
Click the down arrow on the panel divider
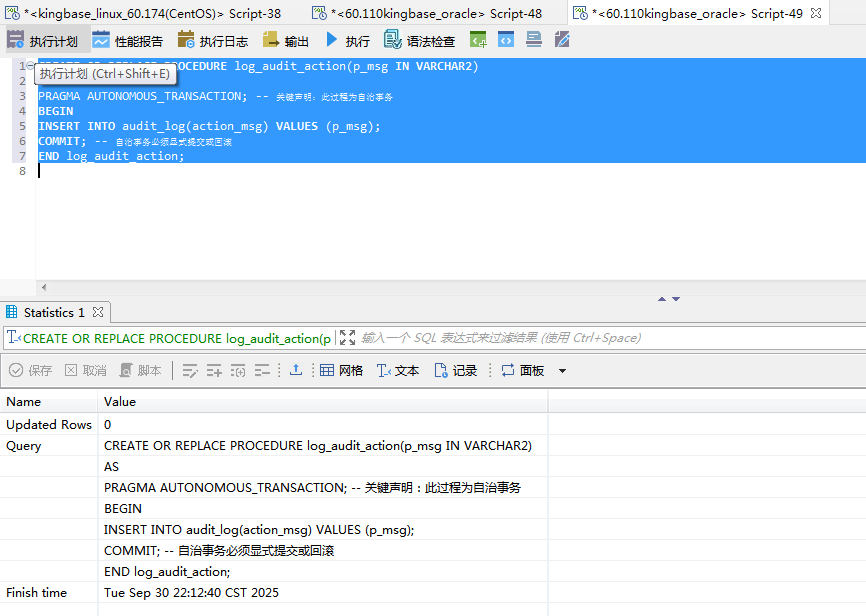click(677, 299)
